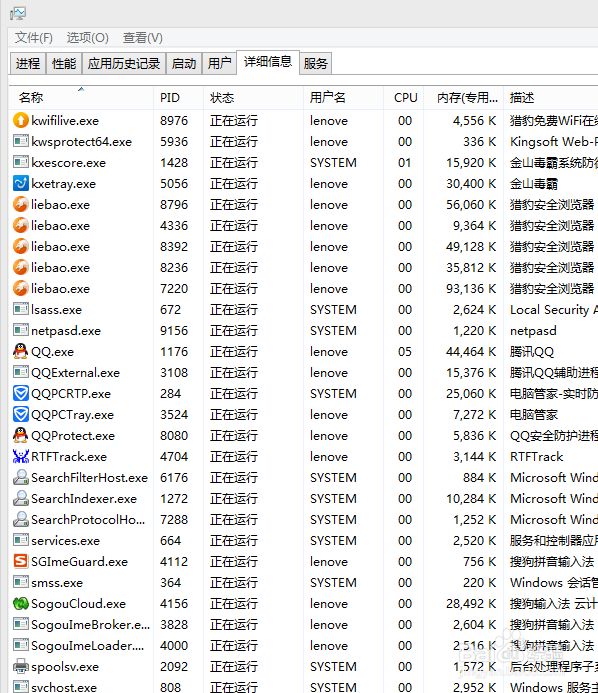598x693 pixels.
Task: Select the svchost.exe process name
Action: pyautogui.click(x=64, y=687)
